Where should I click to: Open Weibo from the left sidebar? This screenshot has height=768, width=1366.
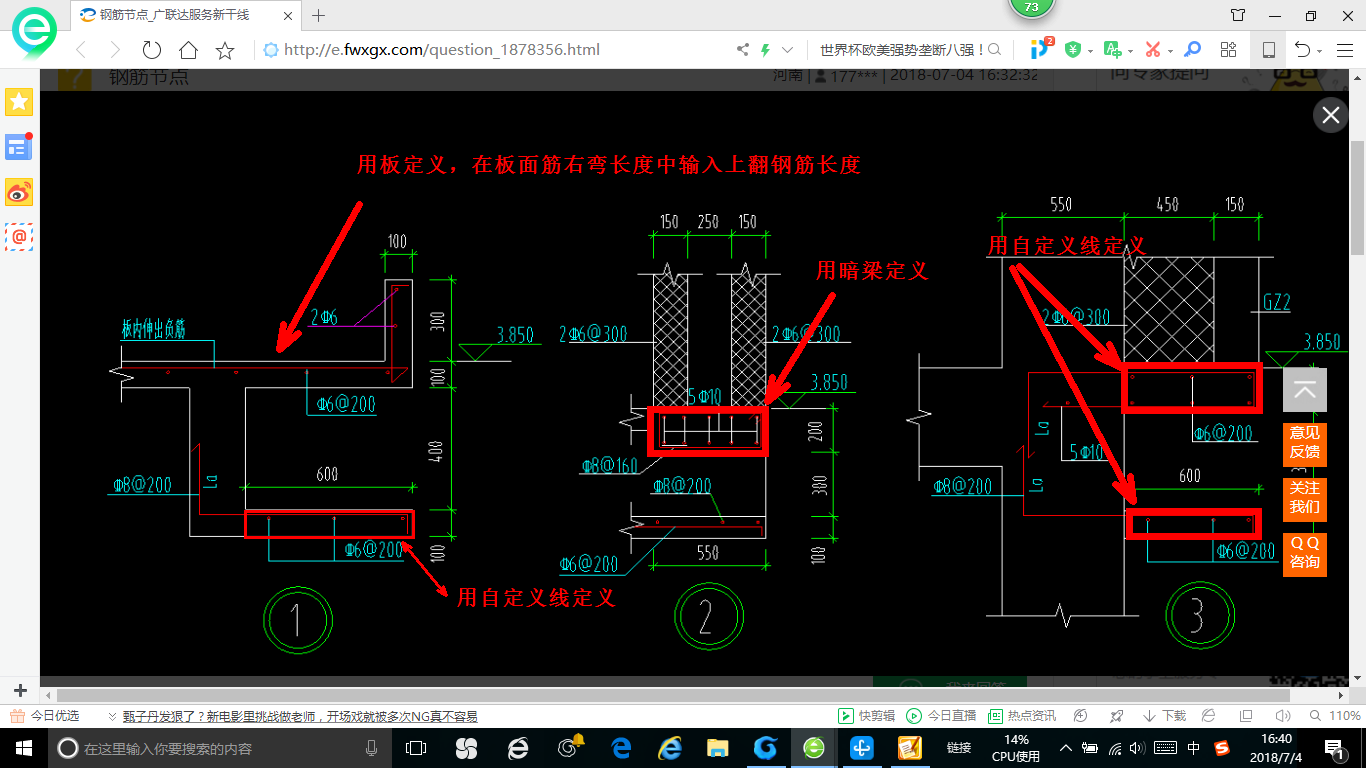[x=19, y=192]
